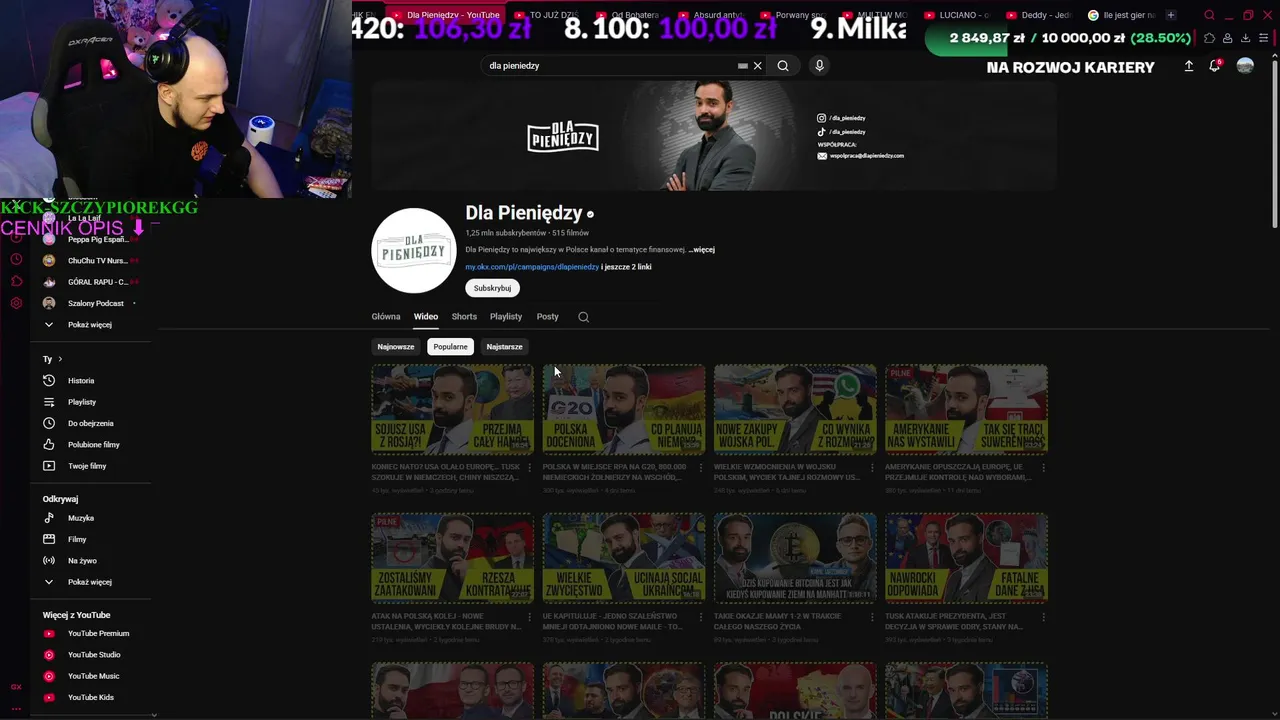Open 'i jeszcze 2 linki' links popup
The width and height of the screenshot is (1280, 720).
(x=627, y=267)
